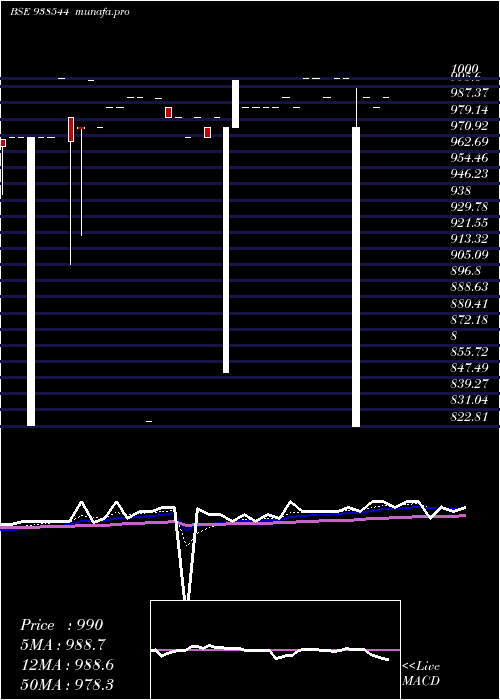The image size is (500, 700).
Task: Click the munafa.pro label
Action: point(103,12)
